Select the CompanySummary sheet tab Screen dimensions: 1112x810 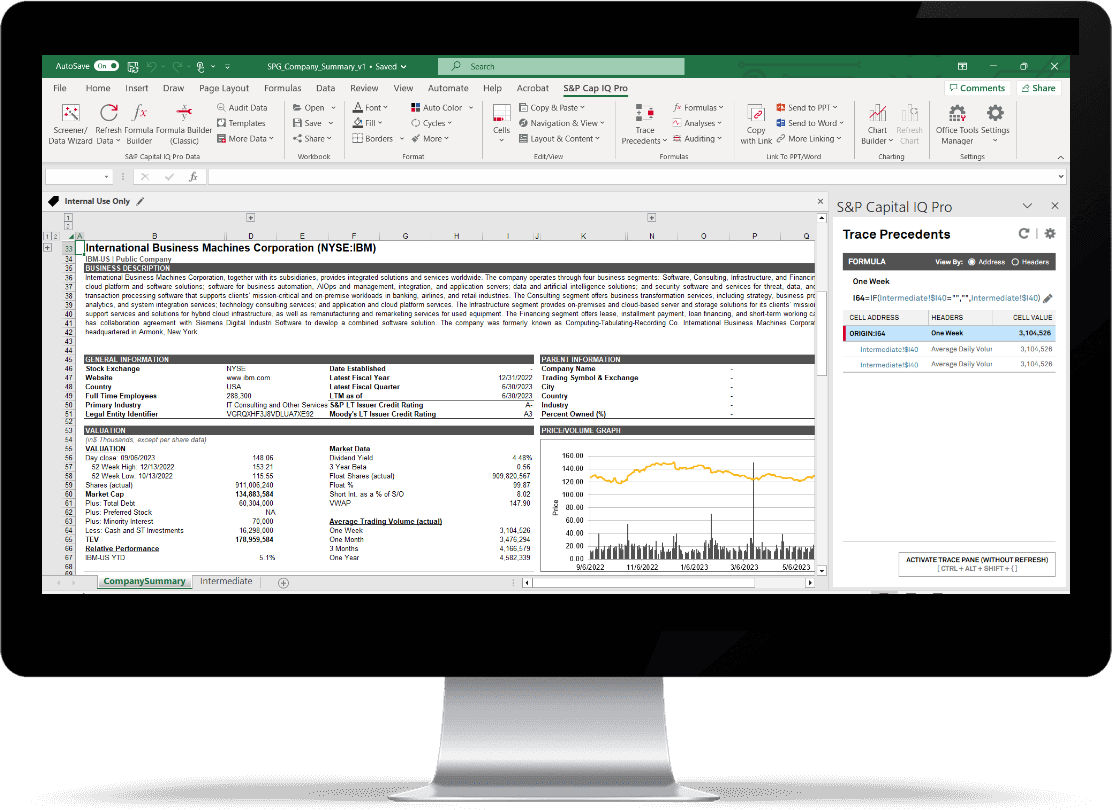pyautogui.click(x=144, y=581)
